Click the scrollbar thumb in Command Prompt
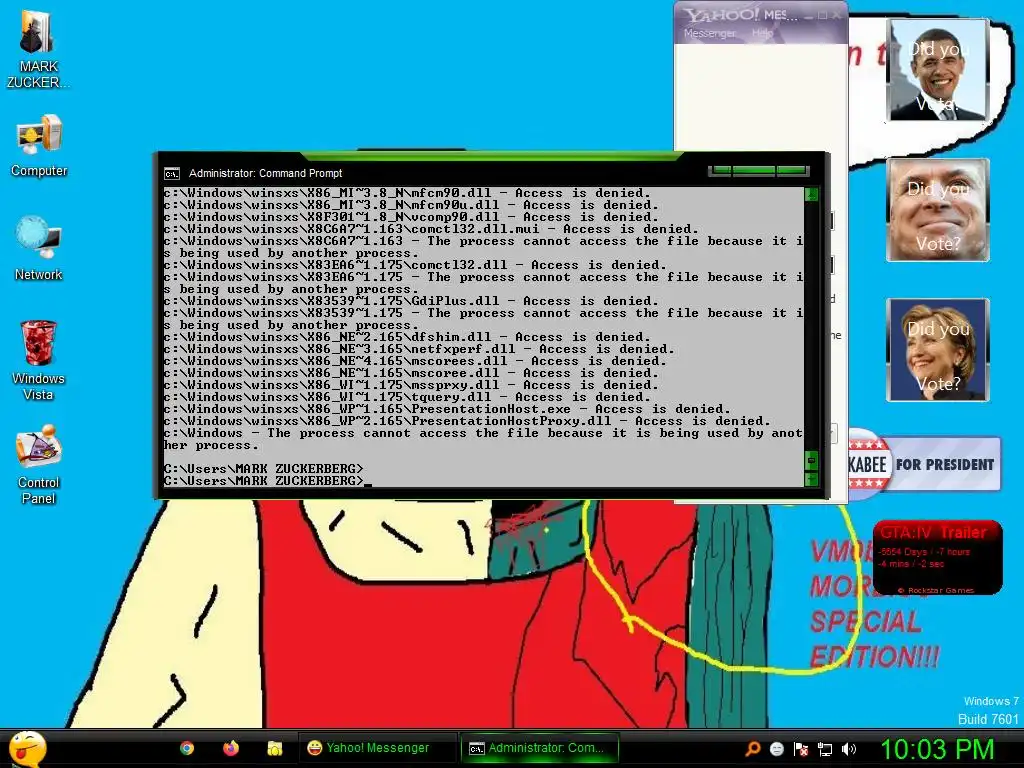Viewport: 1024px width, 768px height. coord(811,460)
